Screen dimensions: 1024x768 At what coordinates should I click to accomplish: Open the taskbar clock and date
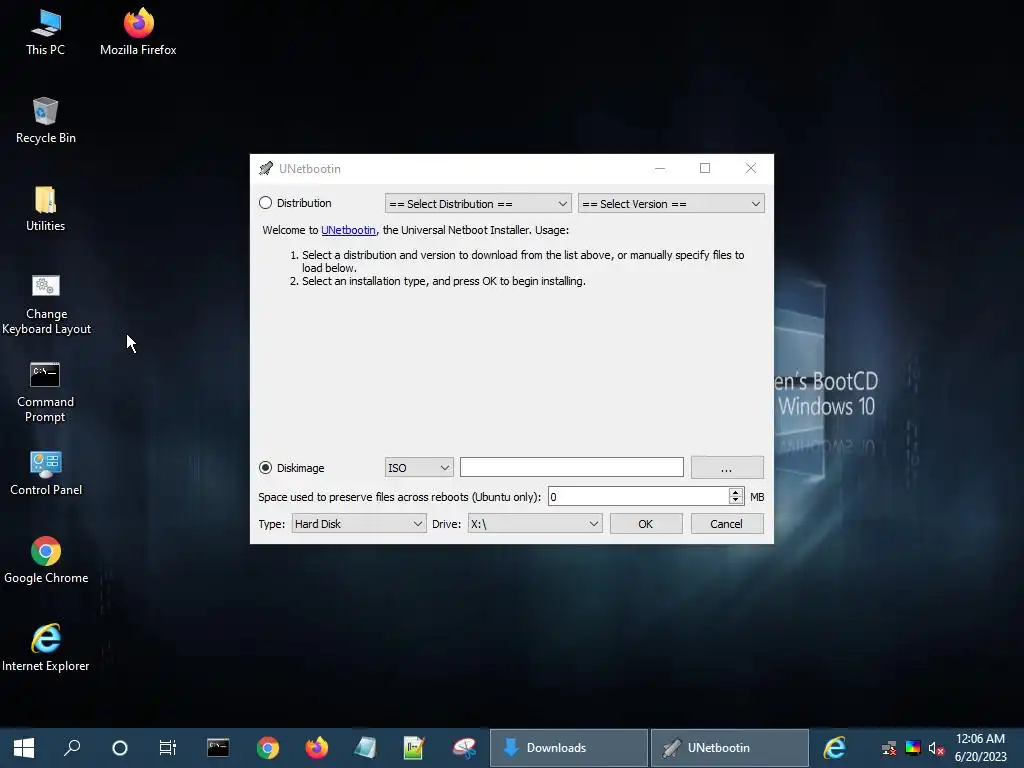point(980,748)
